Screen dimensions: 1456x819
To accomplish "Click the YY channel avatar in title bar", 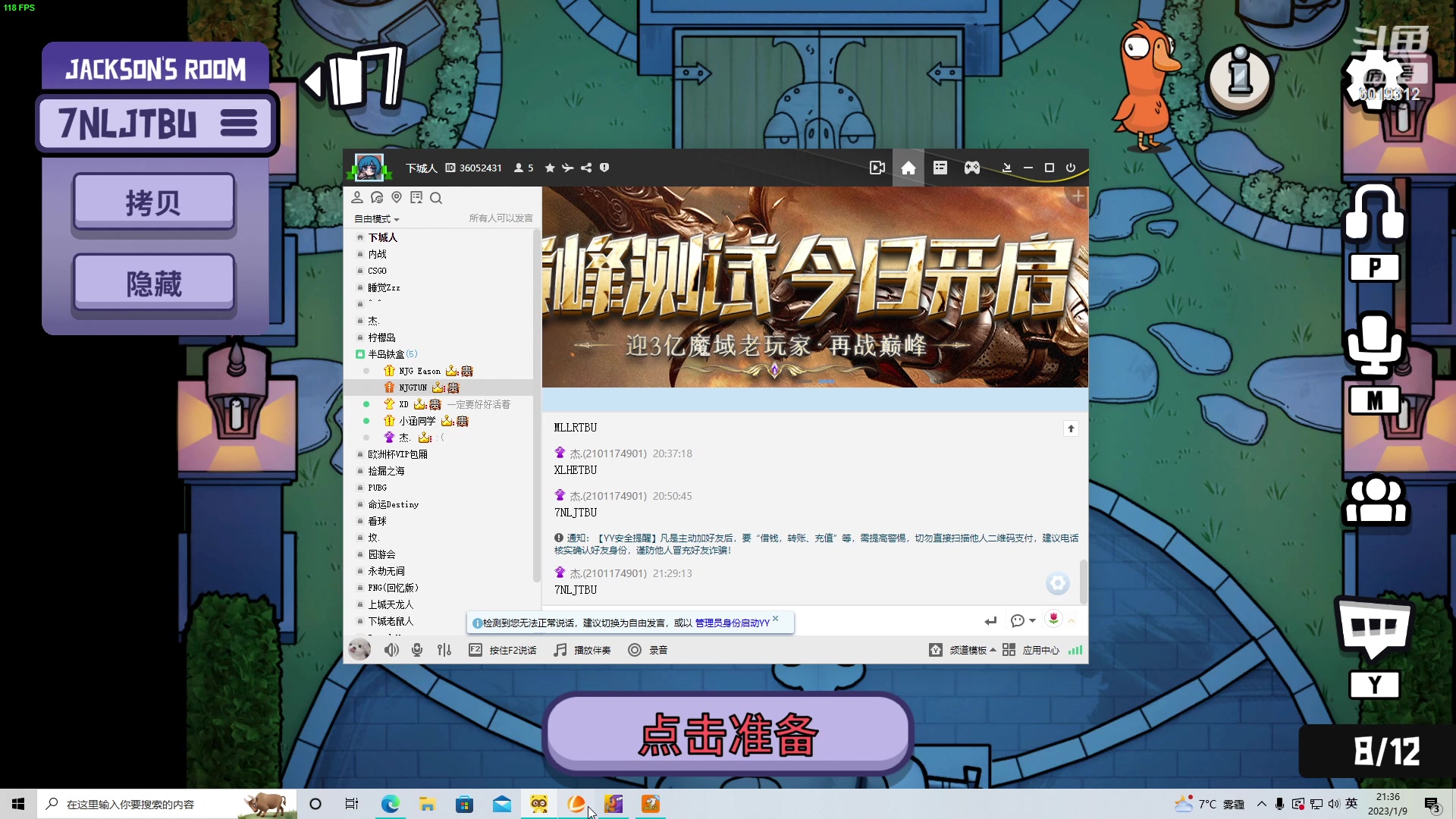I will [x=369, y=167].
